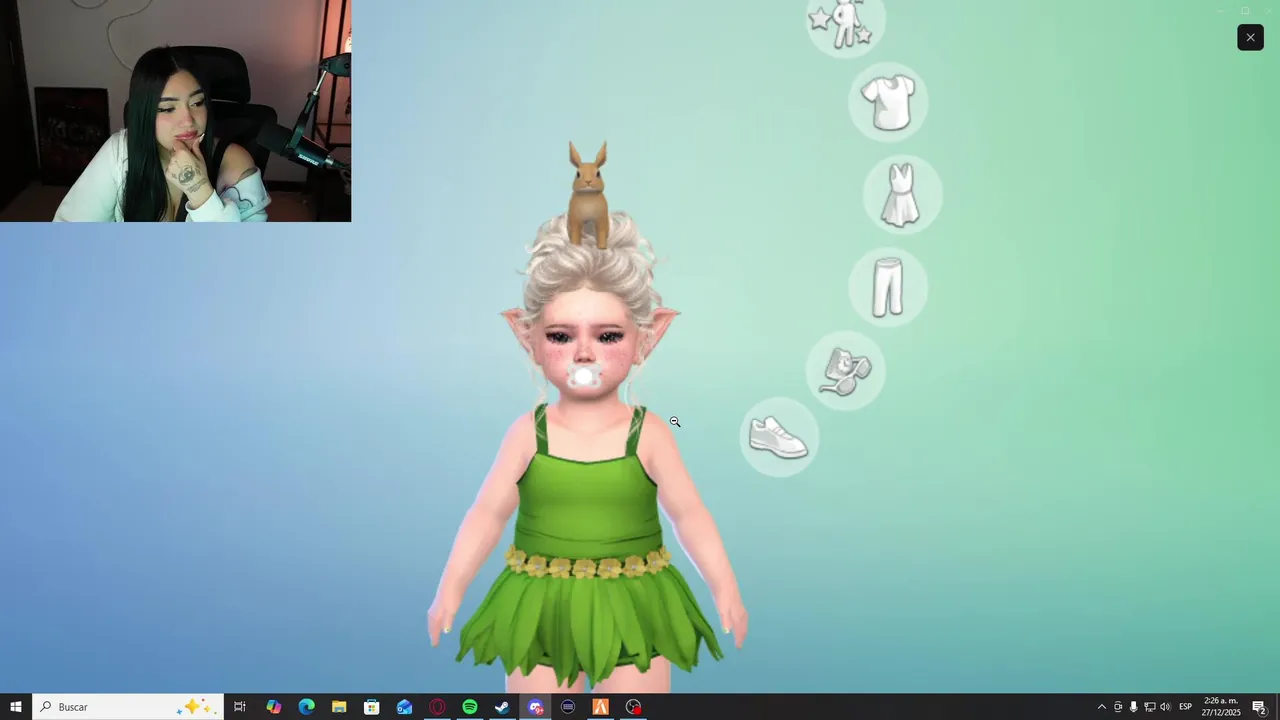Open Microsoft Store from the taskbar

click(x=371, y=707)
